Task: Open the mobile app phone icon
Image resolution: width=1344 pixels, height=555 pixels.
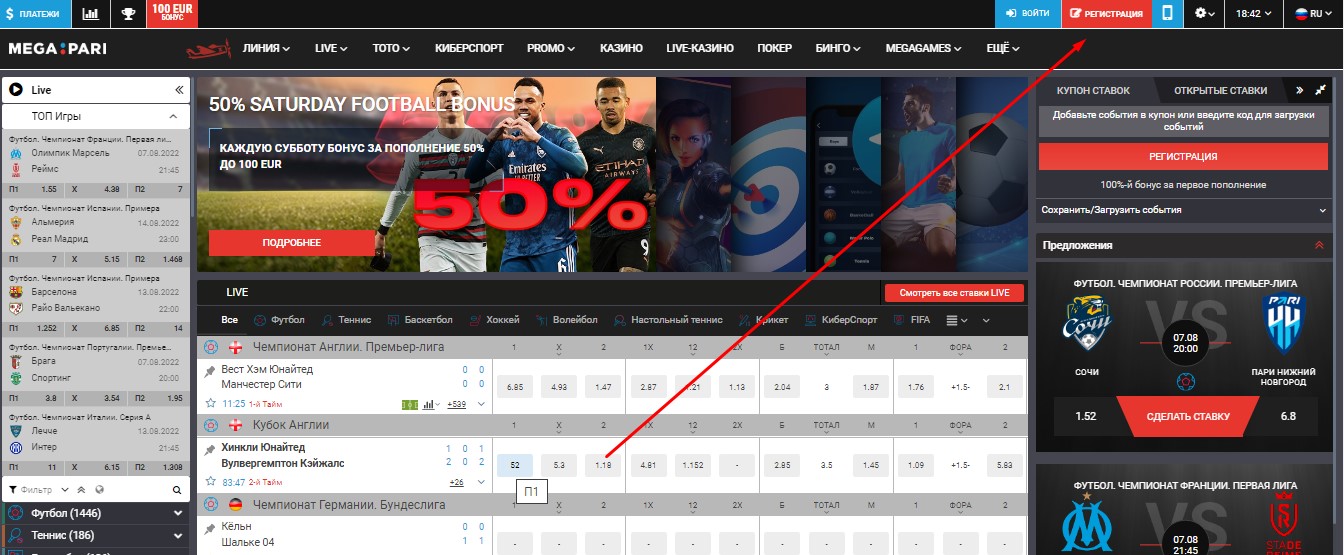Action: click(1166, 14)
